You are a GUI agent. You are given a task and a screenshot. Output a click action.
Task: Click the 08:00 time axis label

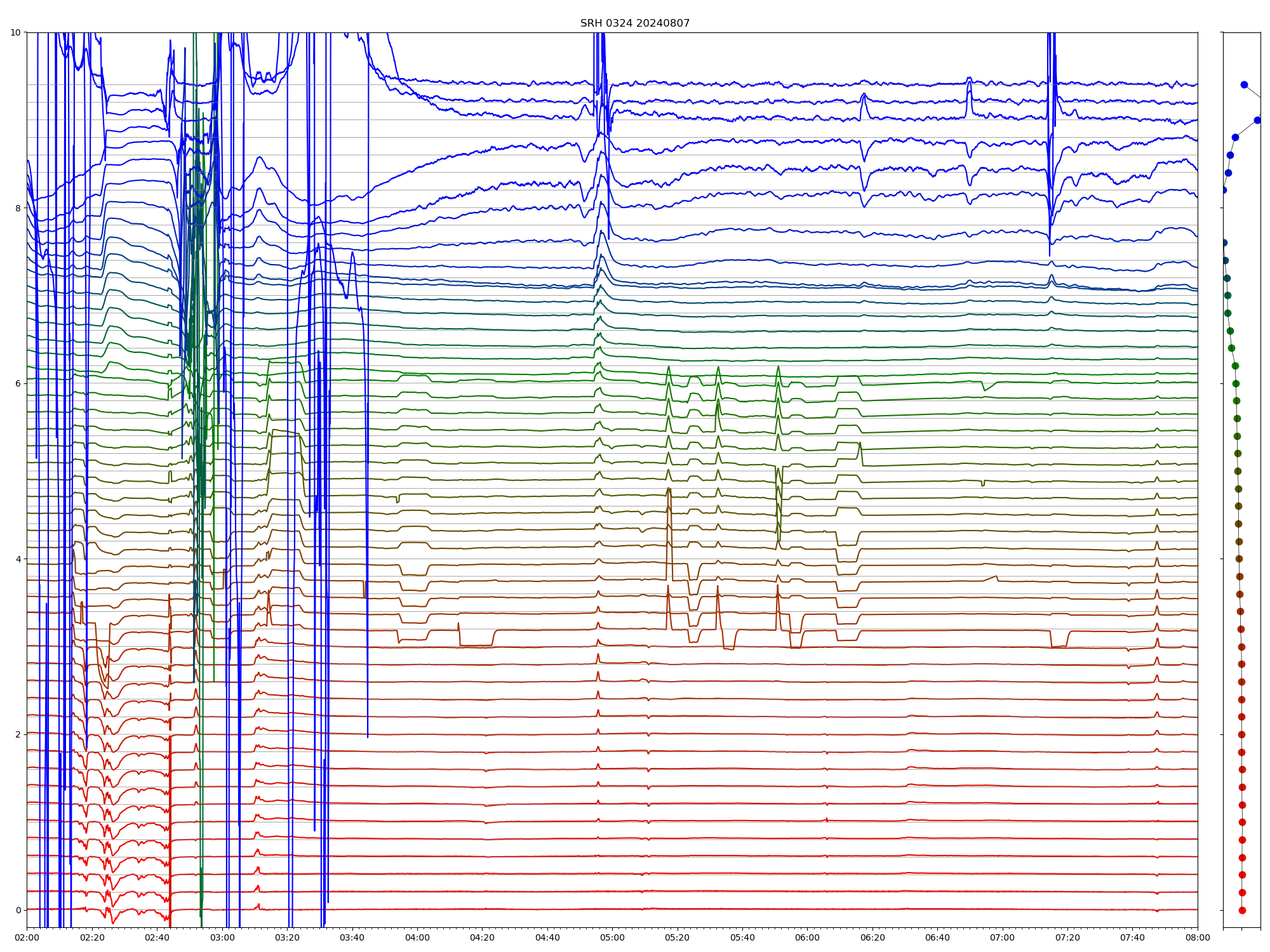click(1198, 937)
